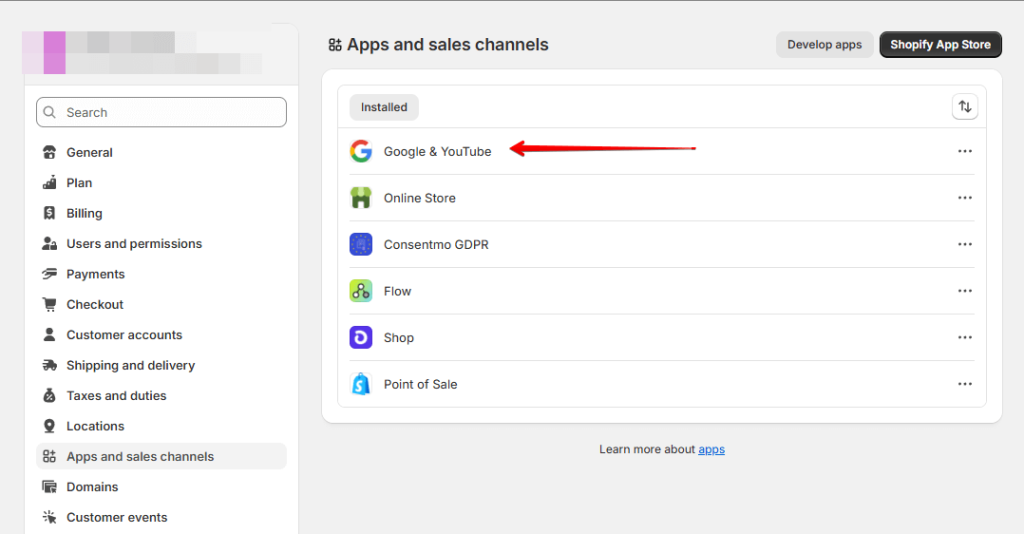The image size is (1024, 534).
Task: Click the Develop apps button
Action: point(824,44)
